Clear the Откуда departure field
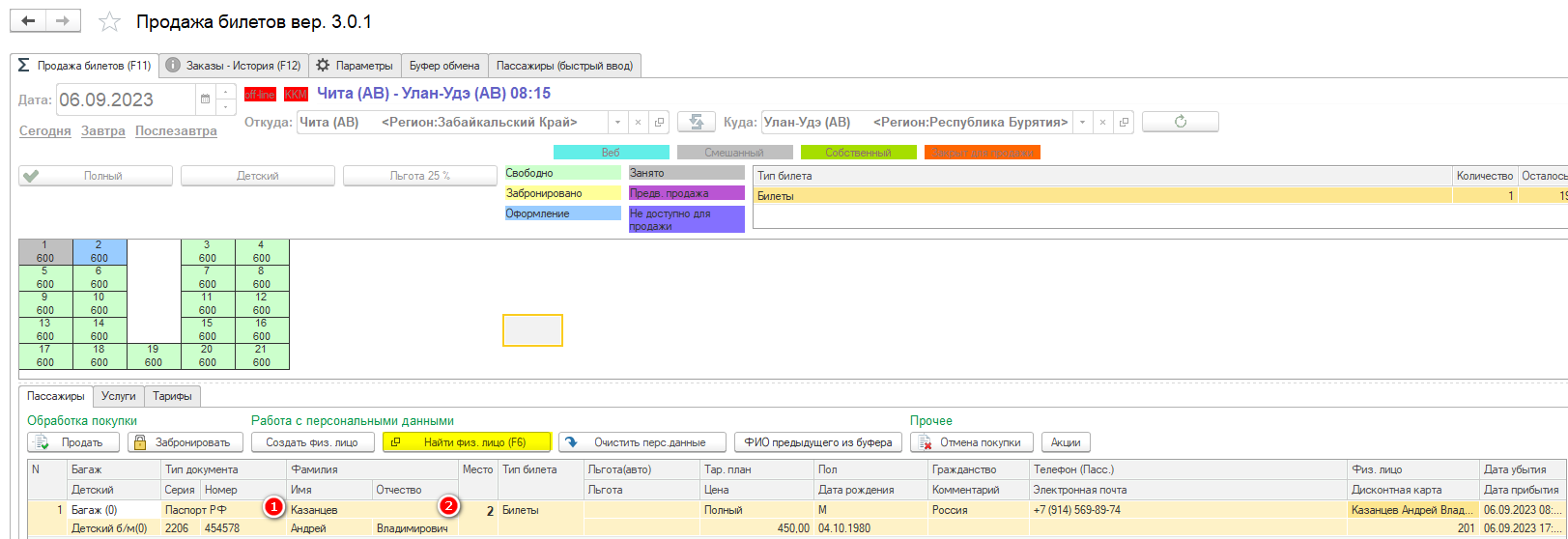 (638, 123)
